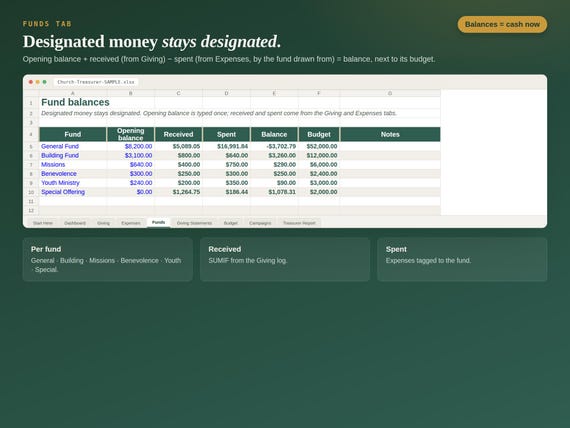Open the Giving sheet tab
Image resolution: width=570 pixels, height=428 pixels.
(103, 223)
